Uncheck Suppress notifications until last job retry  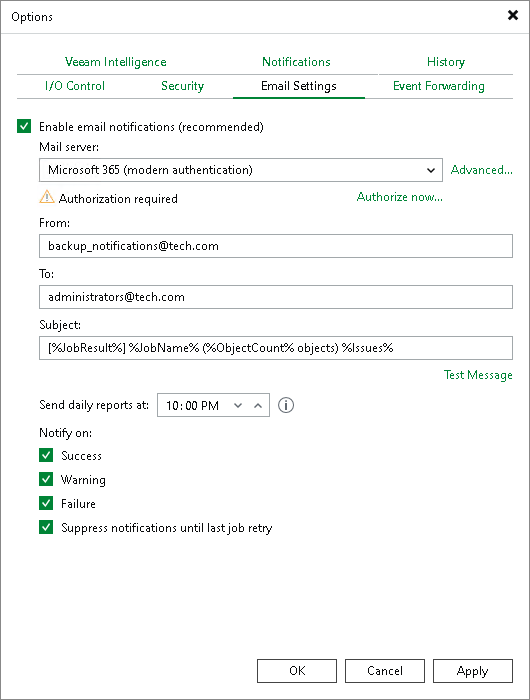[x=46, y=527]
